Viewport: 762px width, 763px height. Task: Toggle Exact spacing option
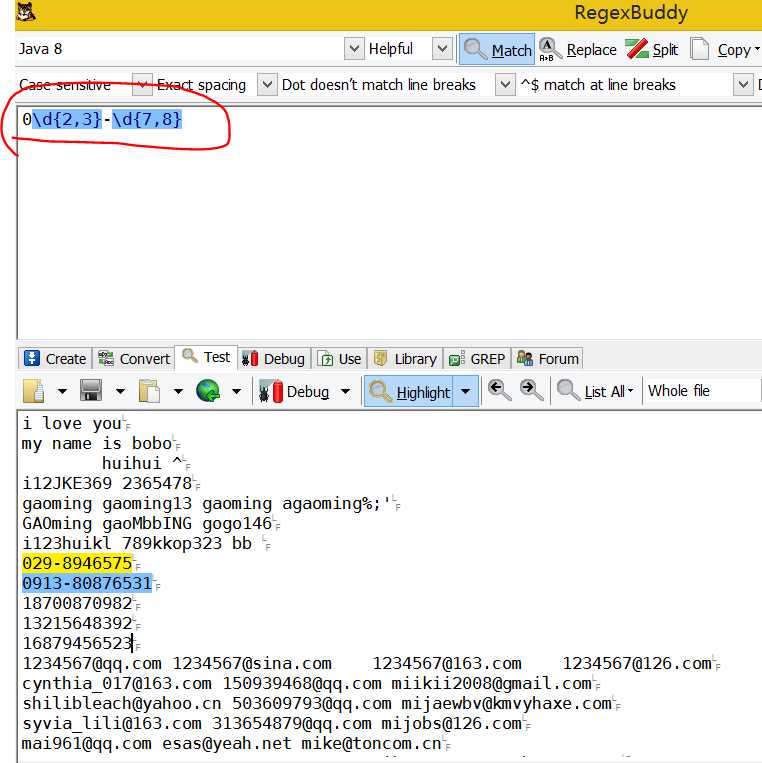[x=201, y=85]
